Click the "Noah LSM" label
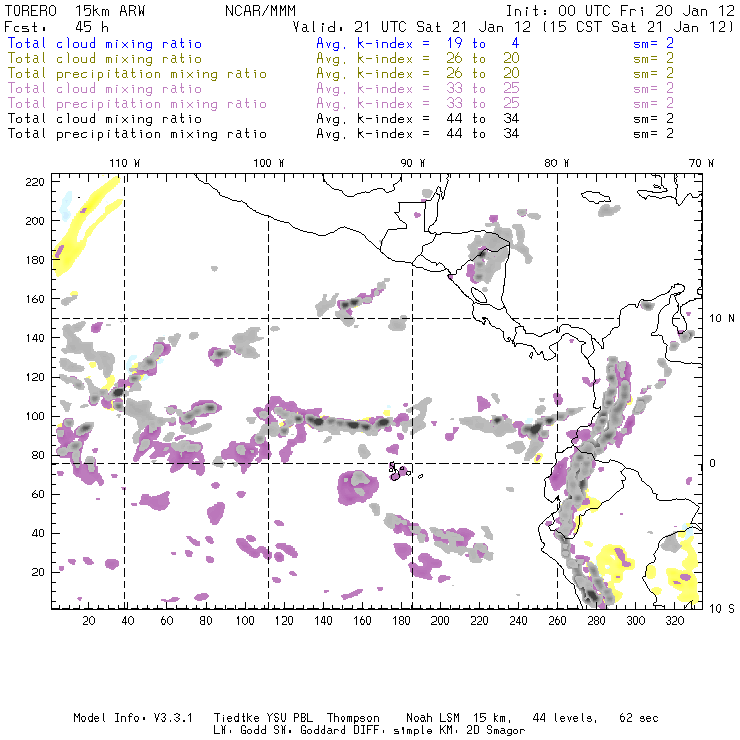 click(x=433, y=718)
